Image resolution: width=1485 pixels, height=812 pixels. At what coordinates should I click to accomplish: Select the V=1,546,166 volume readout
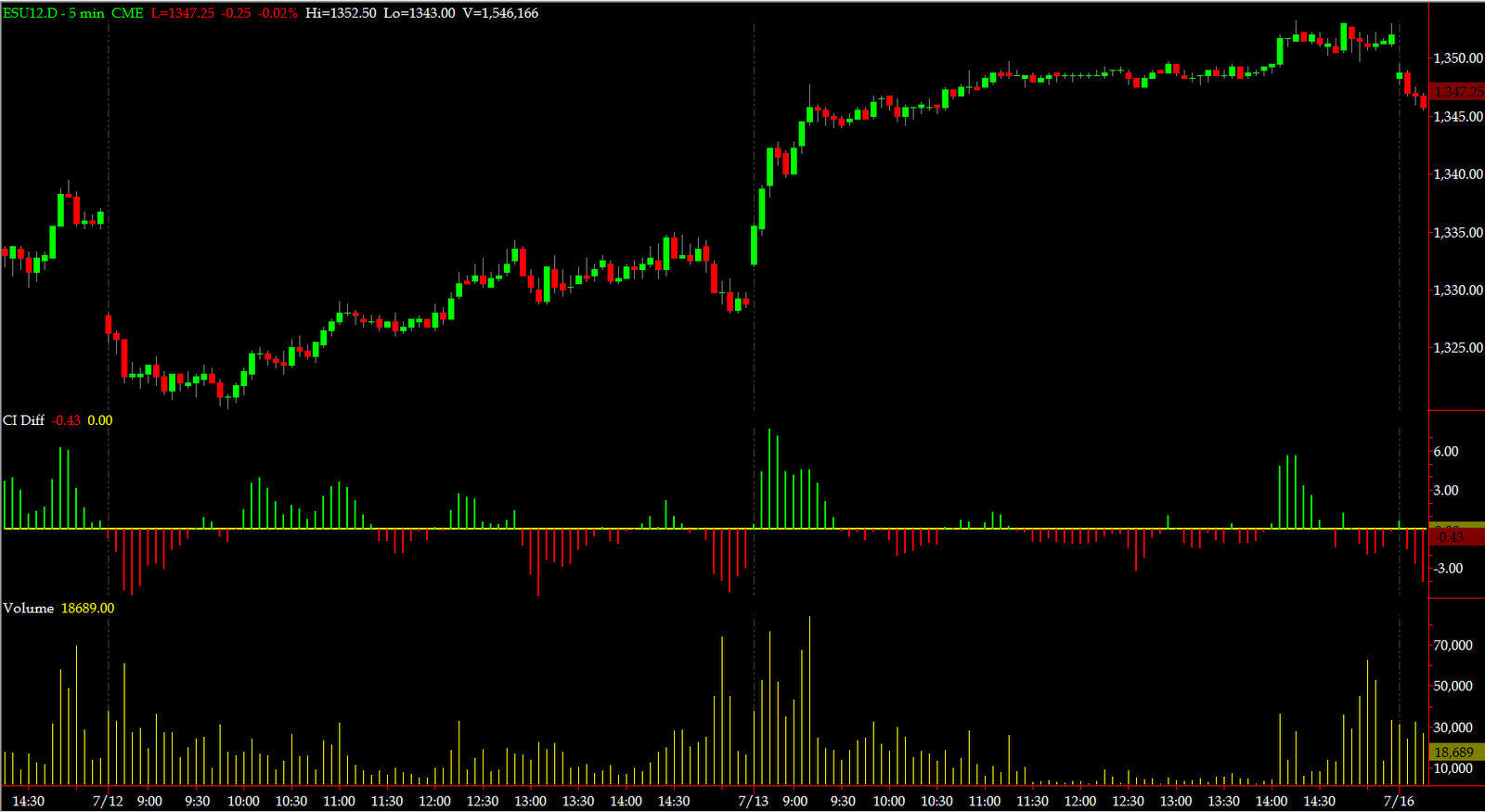501,13
